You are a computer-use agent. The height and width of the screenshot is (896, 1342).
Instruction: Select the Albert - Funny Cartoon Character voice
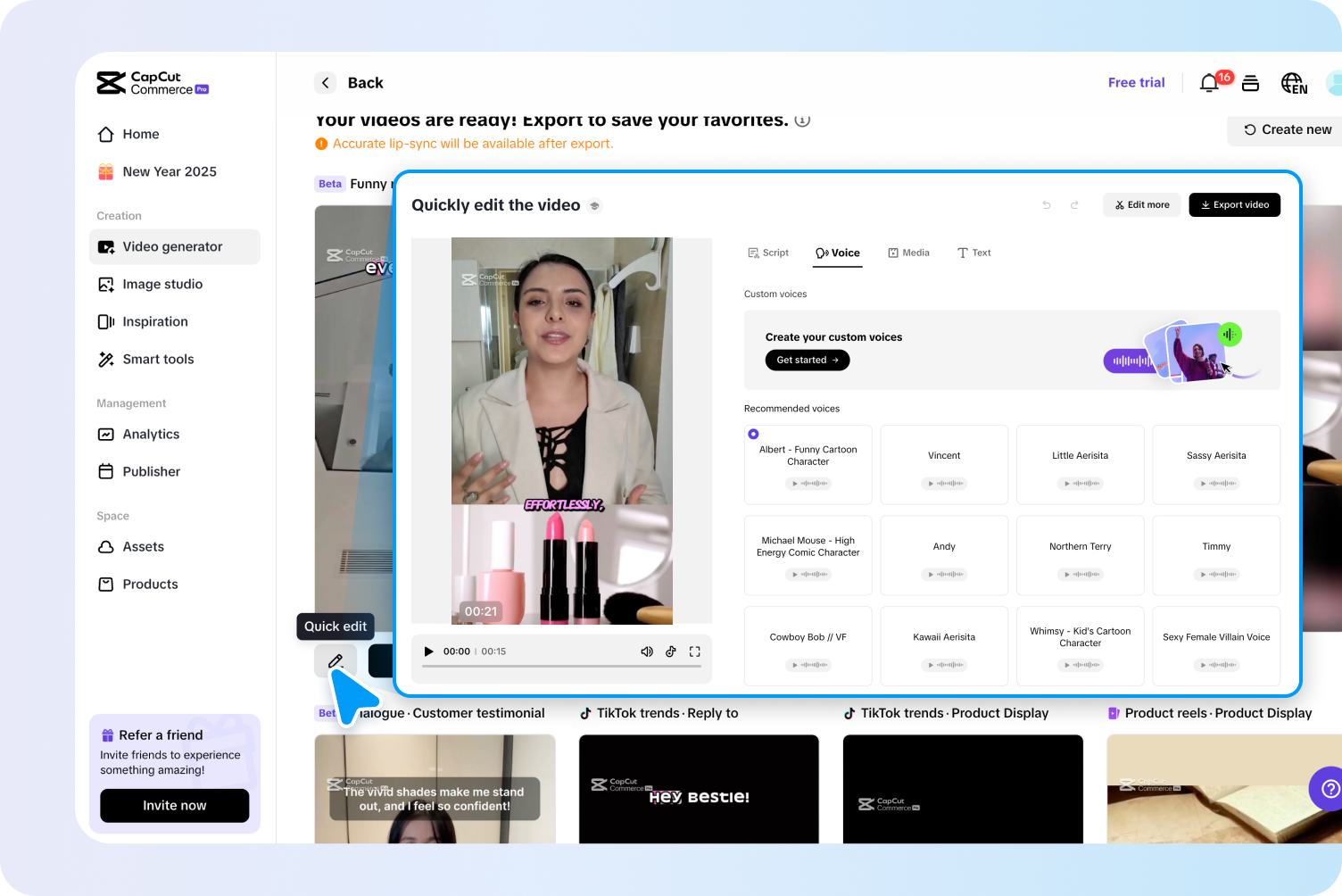[x=808, y=464]
